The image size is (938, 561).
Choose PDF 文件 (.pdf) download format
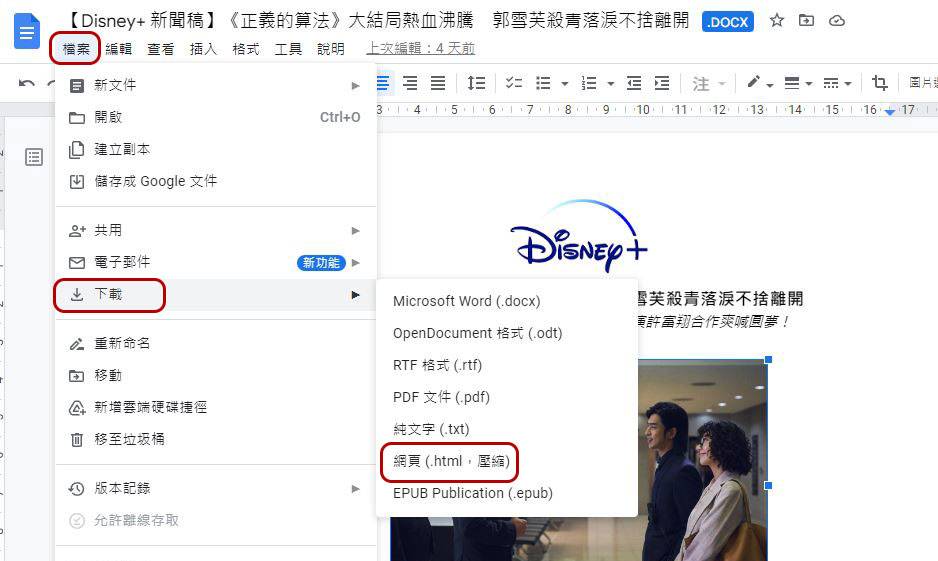(441, 397)
